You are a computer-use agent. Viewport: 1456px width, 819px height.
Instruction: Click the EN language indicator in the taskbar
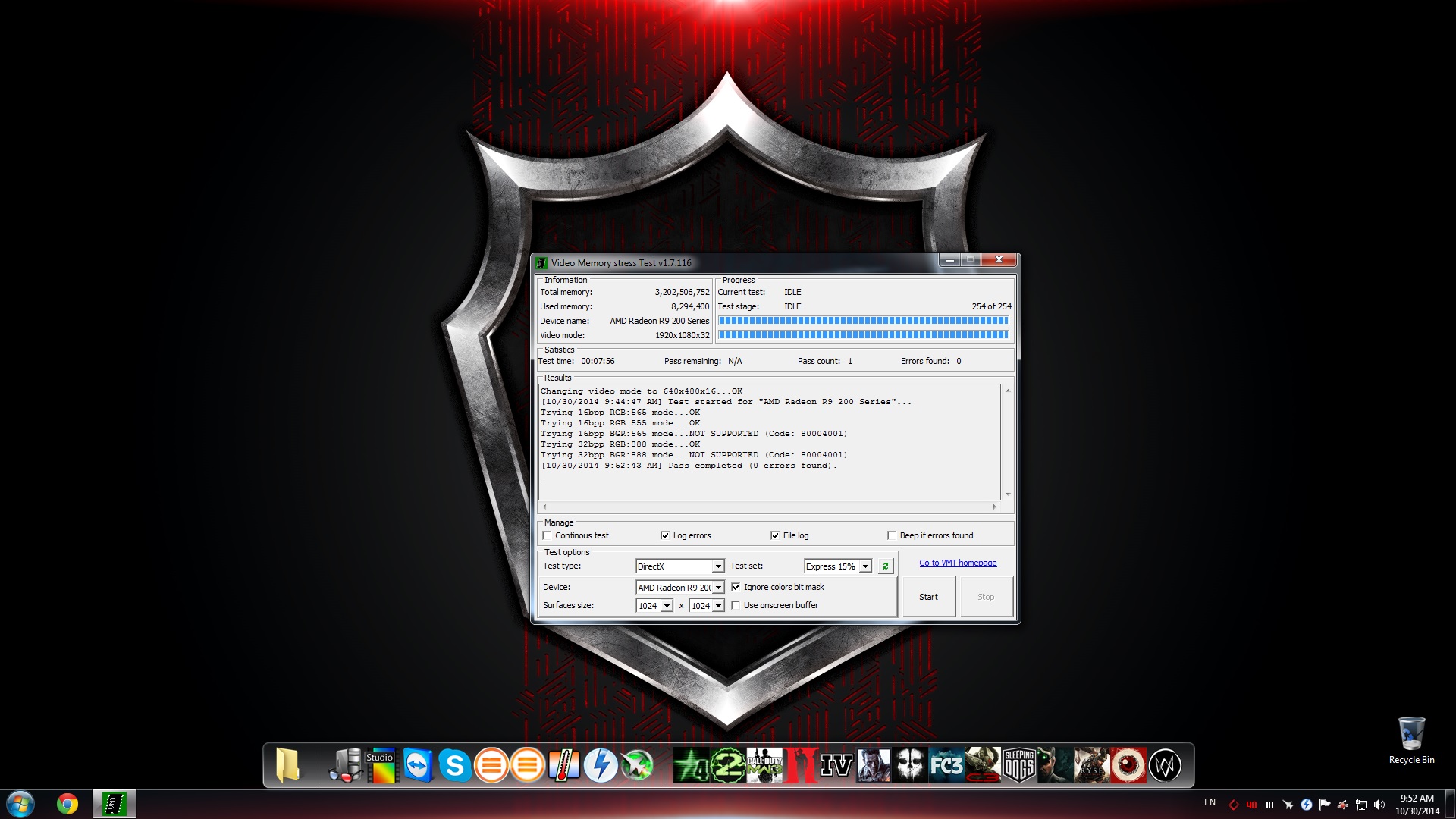[1210, 802]
